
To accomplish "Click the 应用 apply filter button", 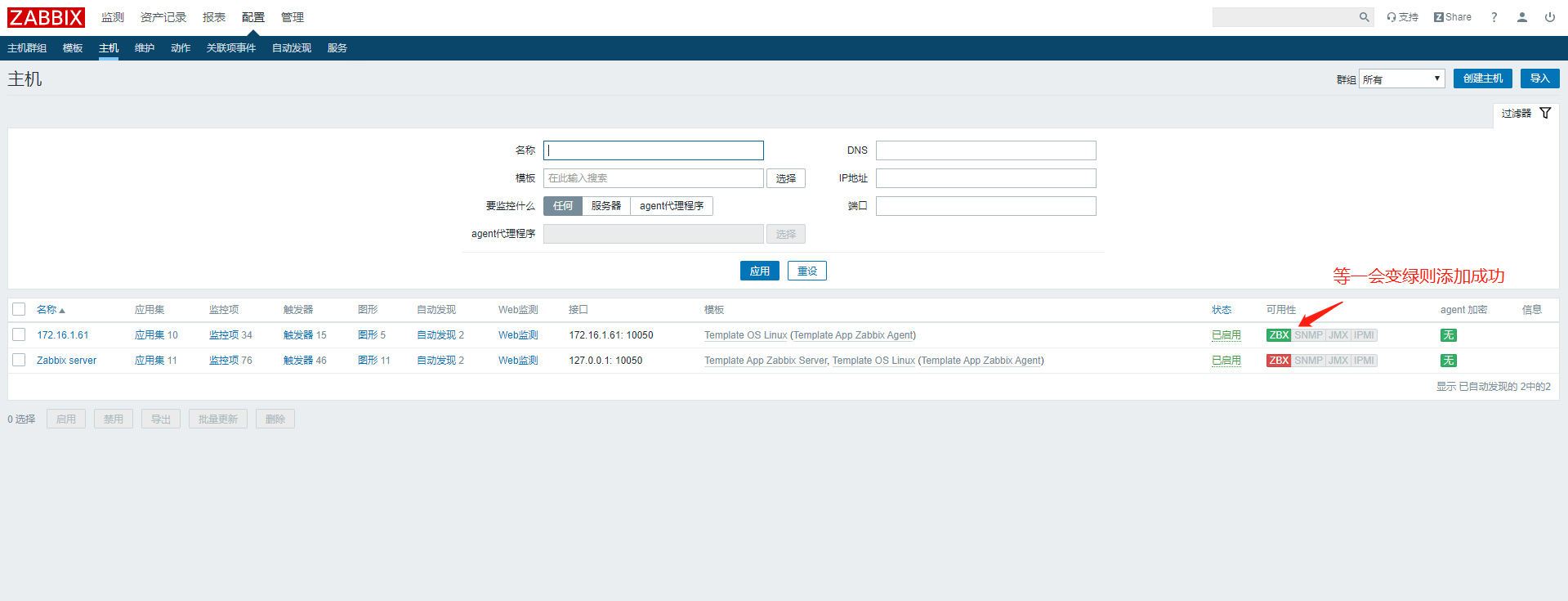I will tap(760, 271).
